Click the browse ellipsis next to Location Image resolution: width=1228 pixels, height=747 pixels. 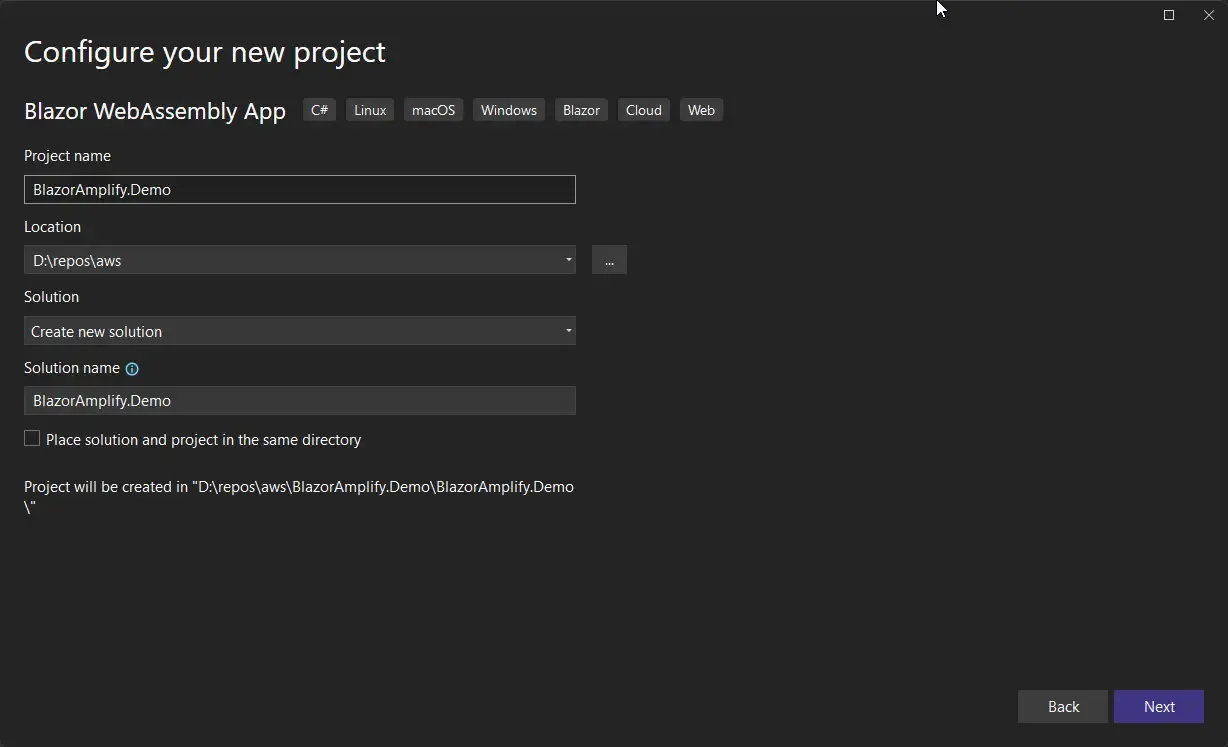pos(609,260)
